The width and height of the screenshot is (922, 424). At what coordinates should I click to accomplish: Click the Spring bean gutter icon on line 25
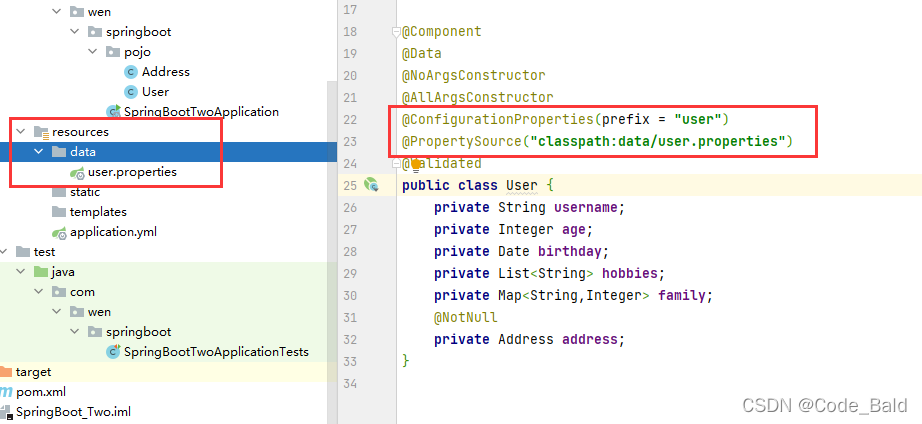[x=370, y=185]
